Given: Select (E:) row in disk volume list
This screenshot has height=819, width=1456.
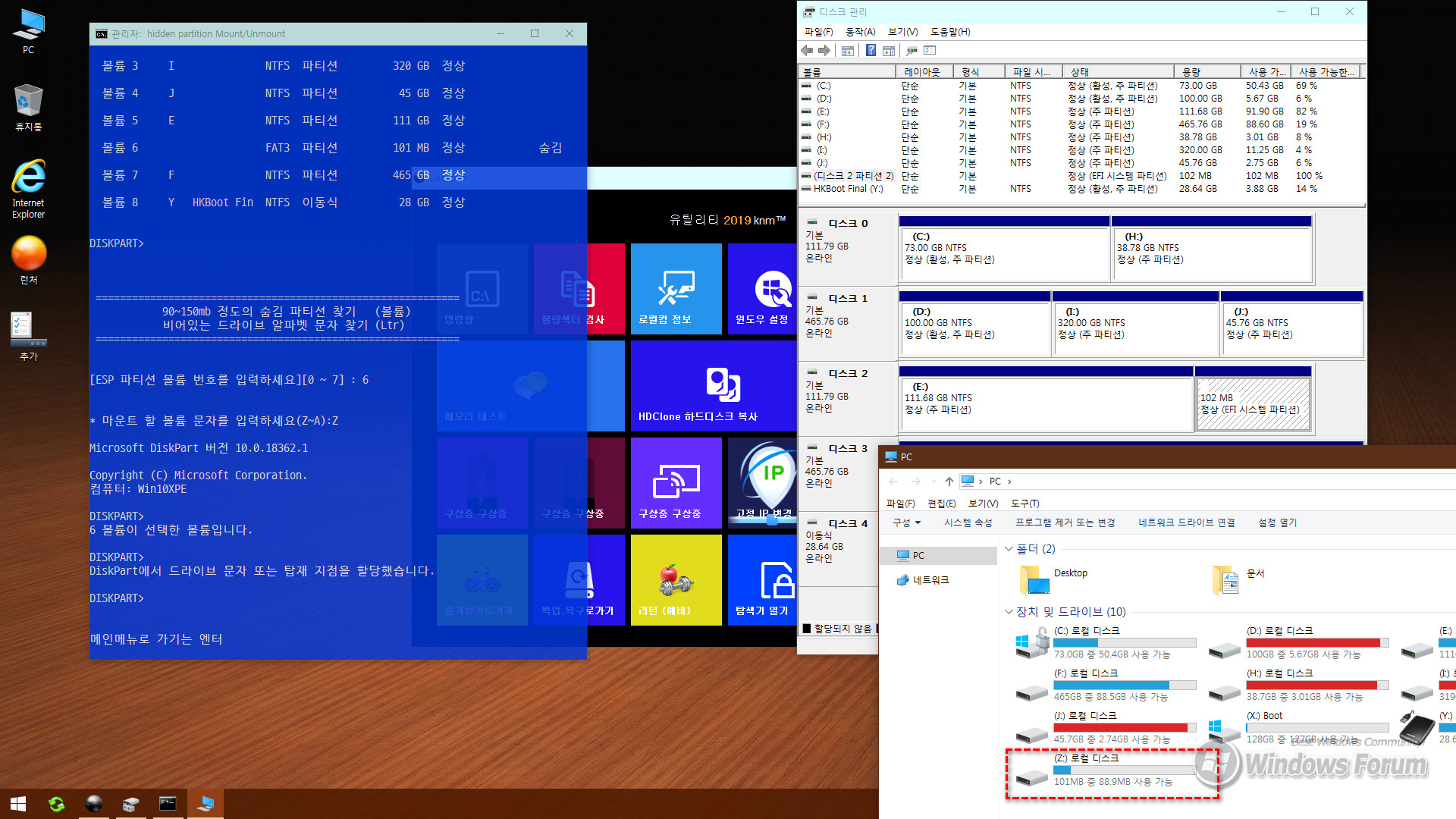Looking at the screenshot, I should [1081, 111].
